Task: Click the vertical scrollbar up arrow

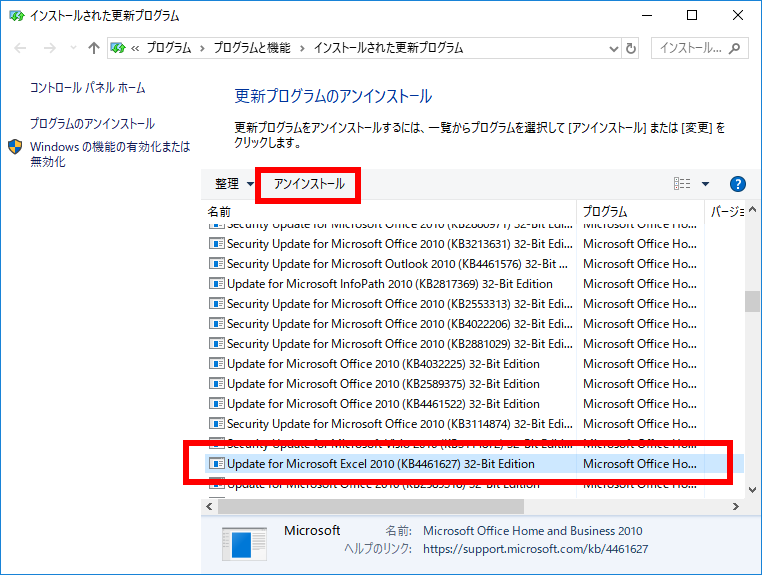Action: click(x=752, y=209)
